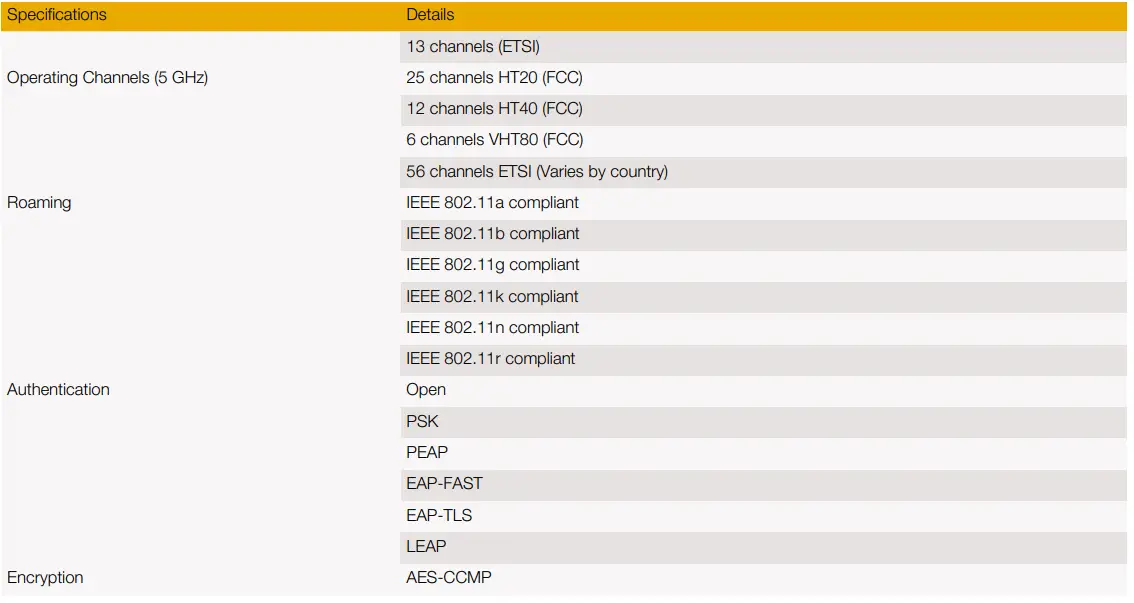1134x603 pixels.
Task: Click the LEAP authentication row
Action: [x=426, y=546]
